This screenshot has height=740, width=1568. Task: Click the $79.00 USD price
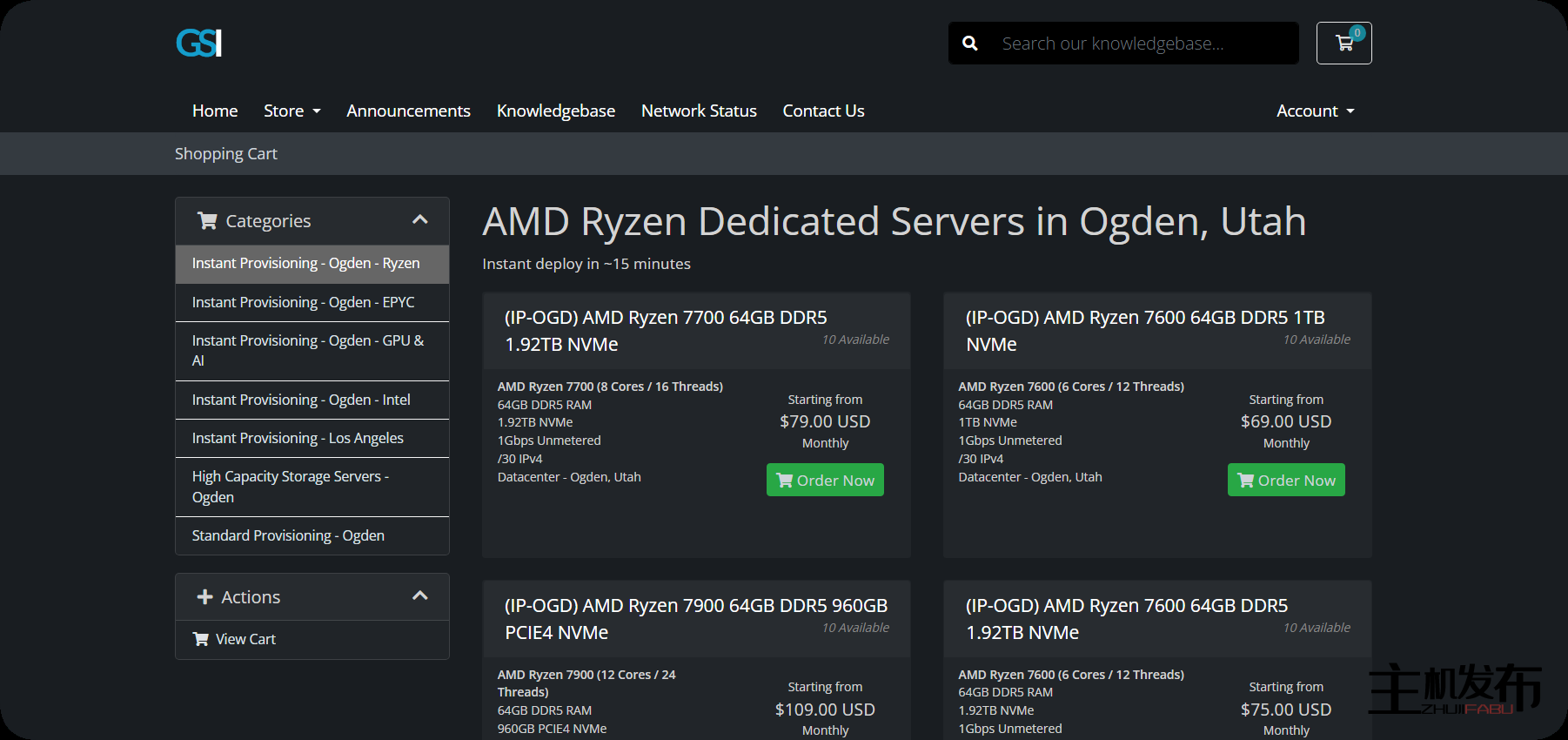pos(825,421)
